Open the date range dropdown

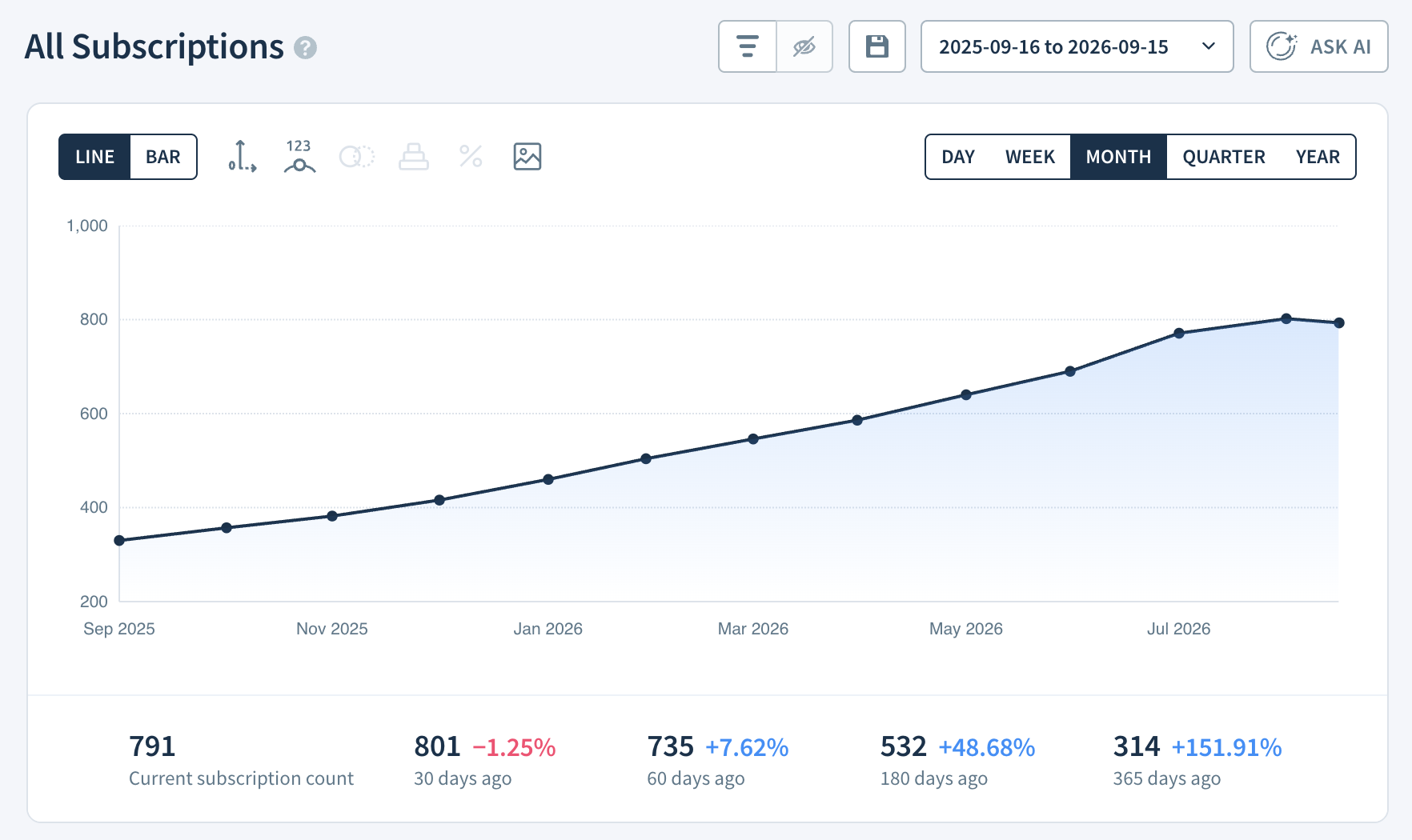[x=1077, y=46]
